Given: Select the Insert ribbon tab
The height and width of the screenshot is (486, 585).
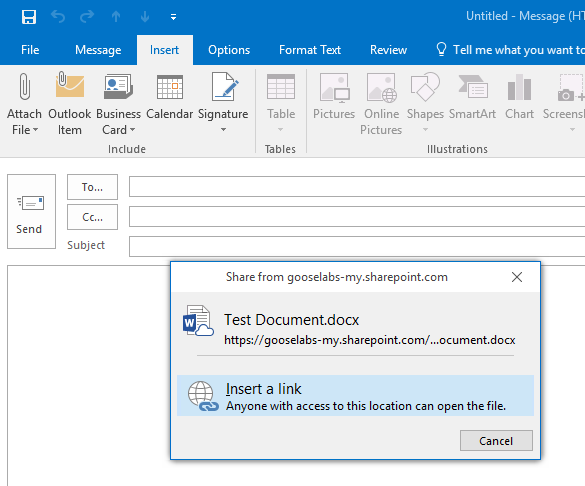Looking at the screenshot, I should tap(165, 50).
